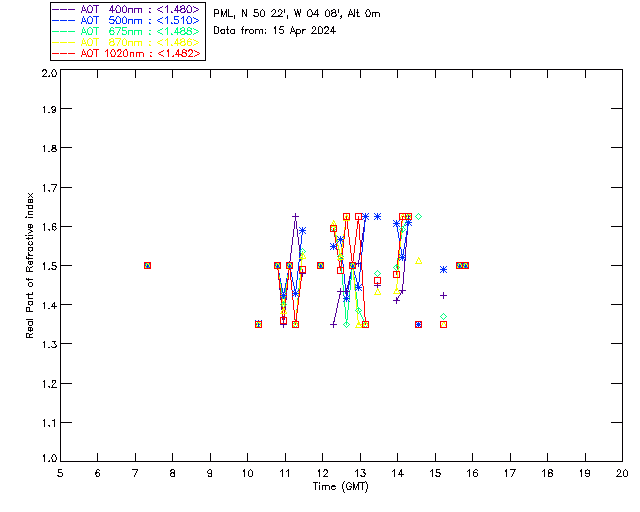Click the AOT 400nm legend entry
Image resolution: width=640 pixels, height=512 pixels.
[x=127, y=9]
